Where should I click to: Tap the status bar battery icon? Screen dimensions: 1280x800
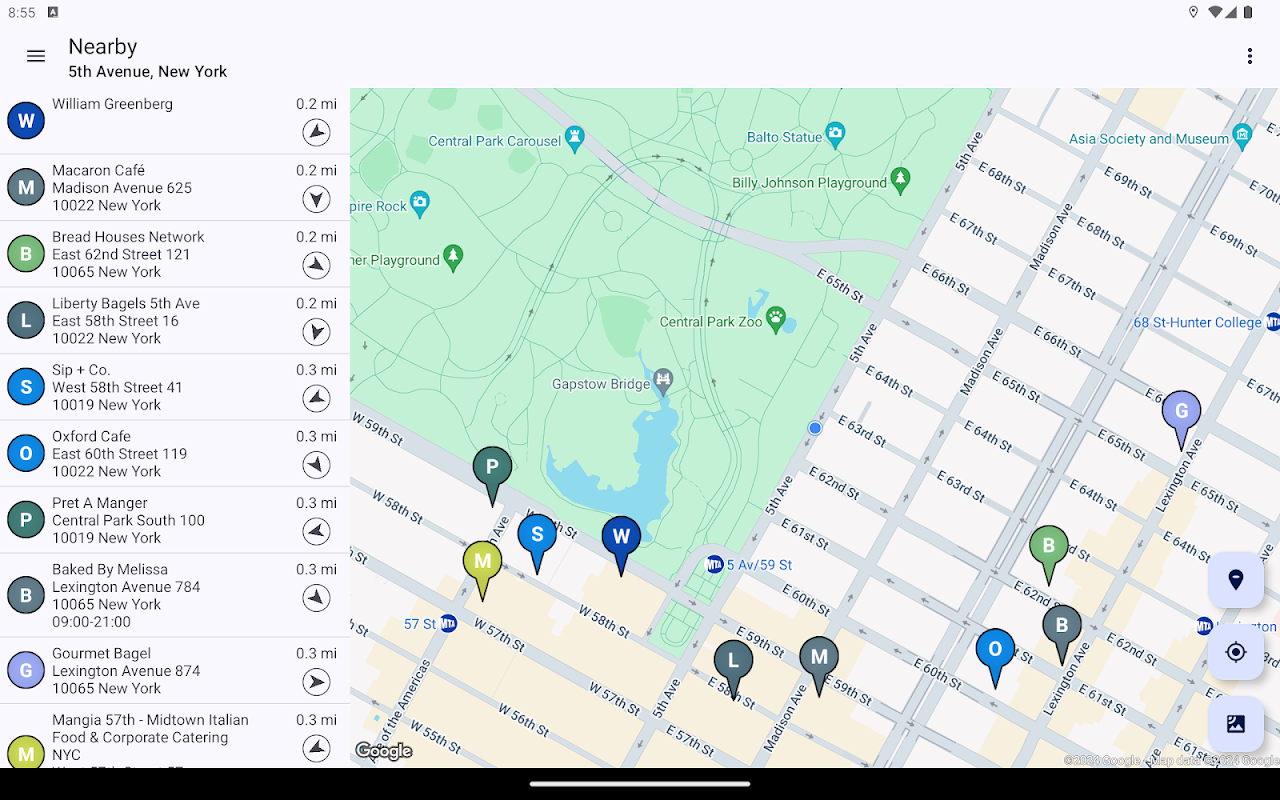pos(1248,12)
